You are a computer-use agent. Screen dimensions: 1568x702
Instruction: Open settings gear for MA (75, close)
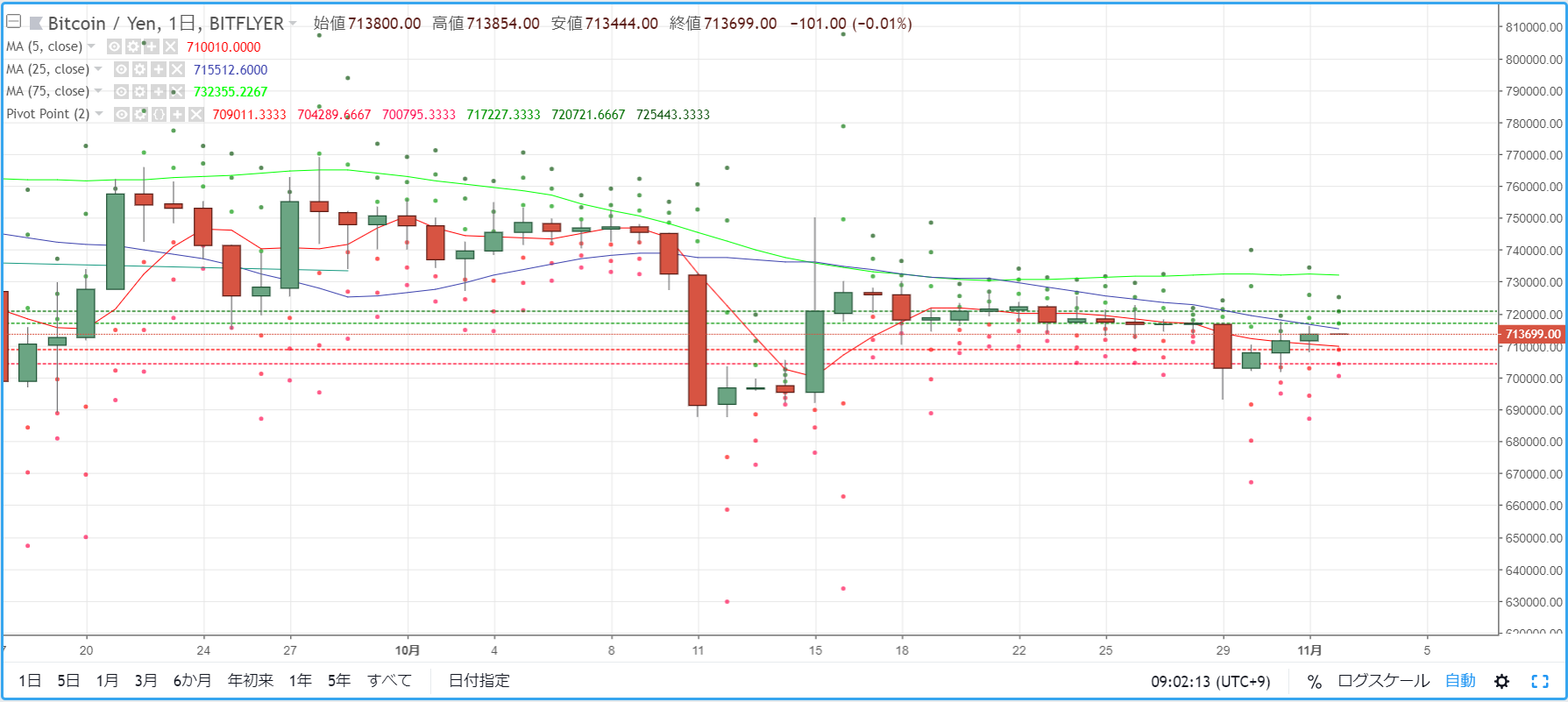click(x=139, y=91)
